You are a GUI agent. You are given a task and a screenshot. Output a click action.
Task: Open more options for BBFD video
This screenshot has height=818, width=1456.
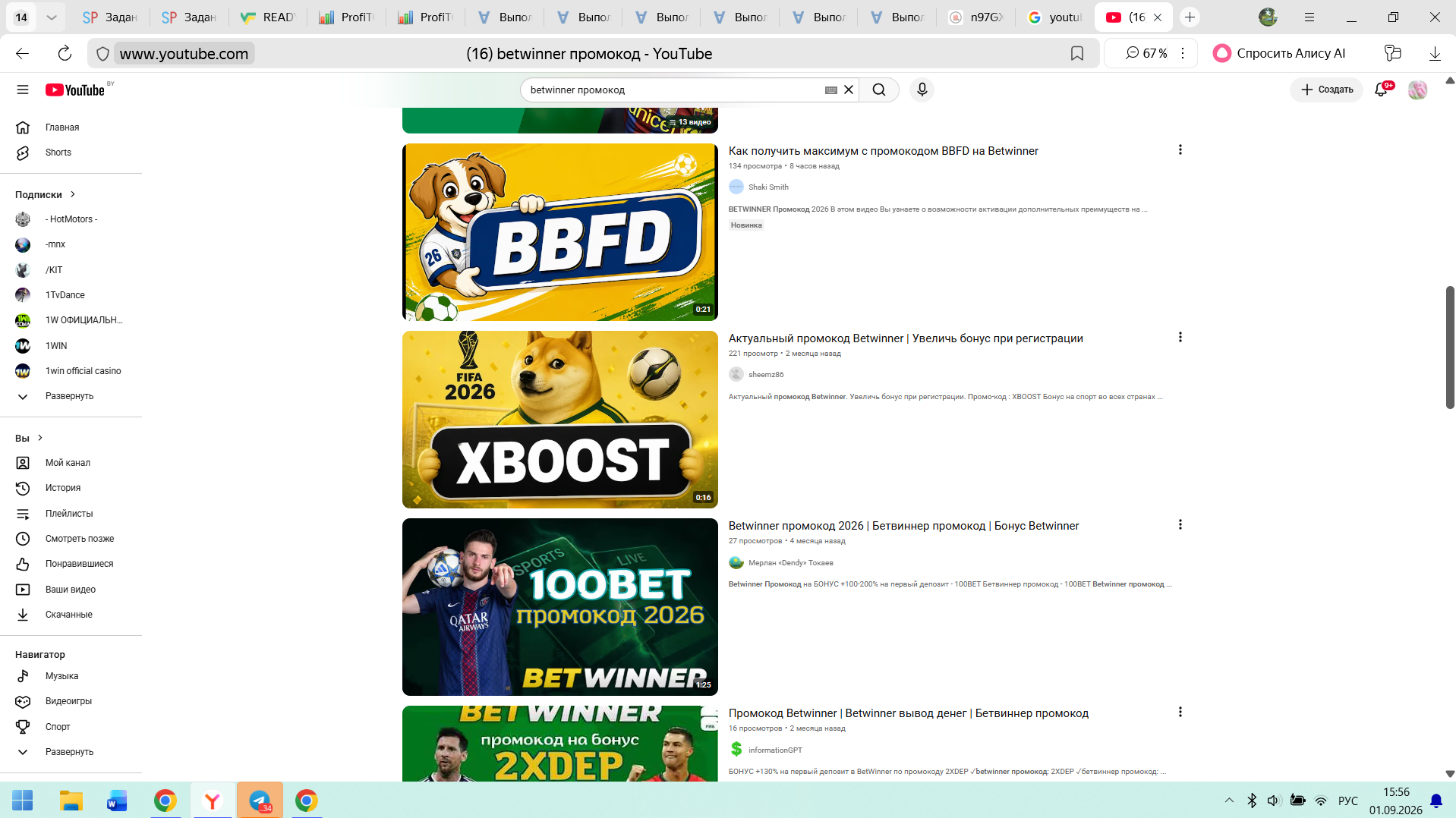[1180, 150]
